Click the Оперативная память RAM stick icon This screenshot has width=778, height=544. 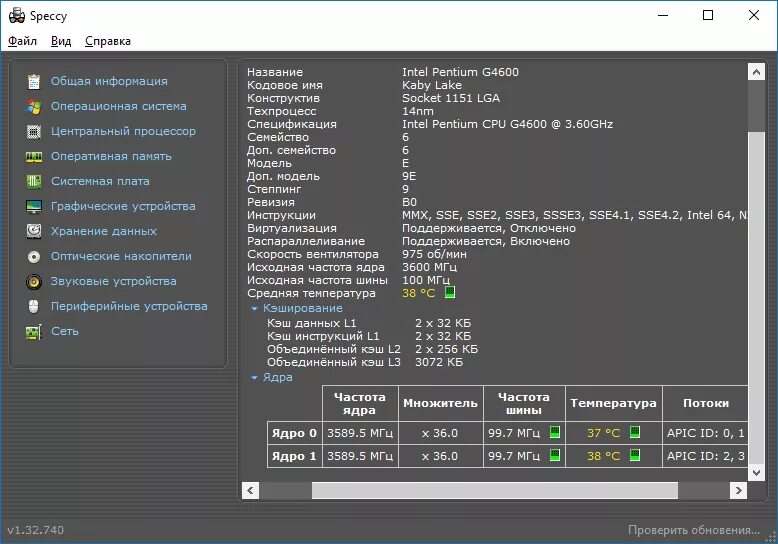(34, 156)
